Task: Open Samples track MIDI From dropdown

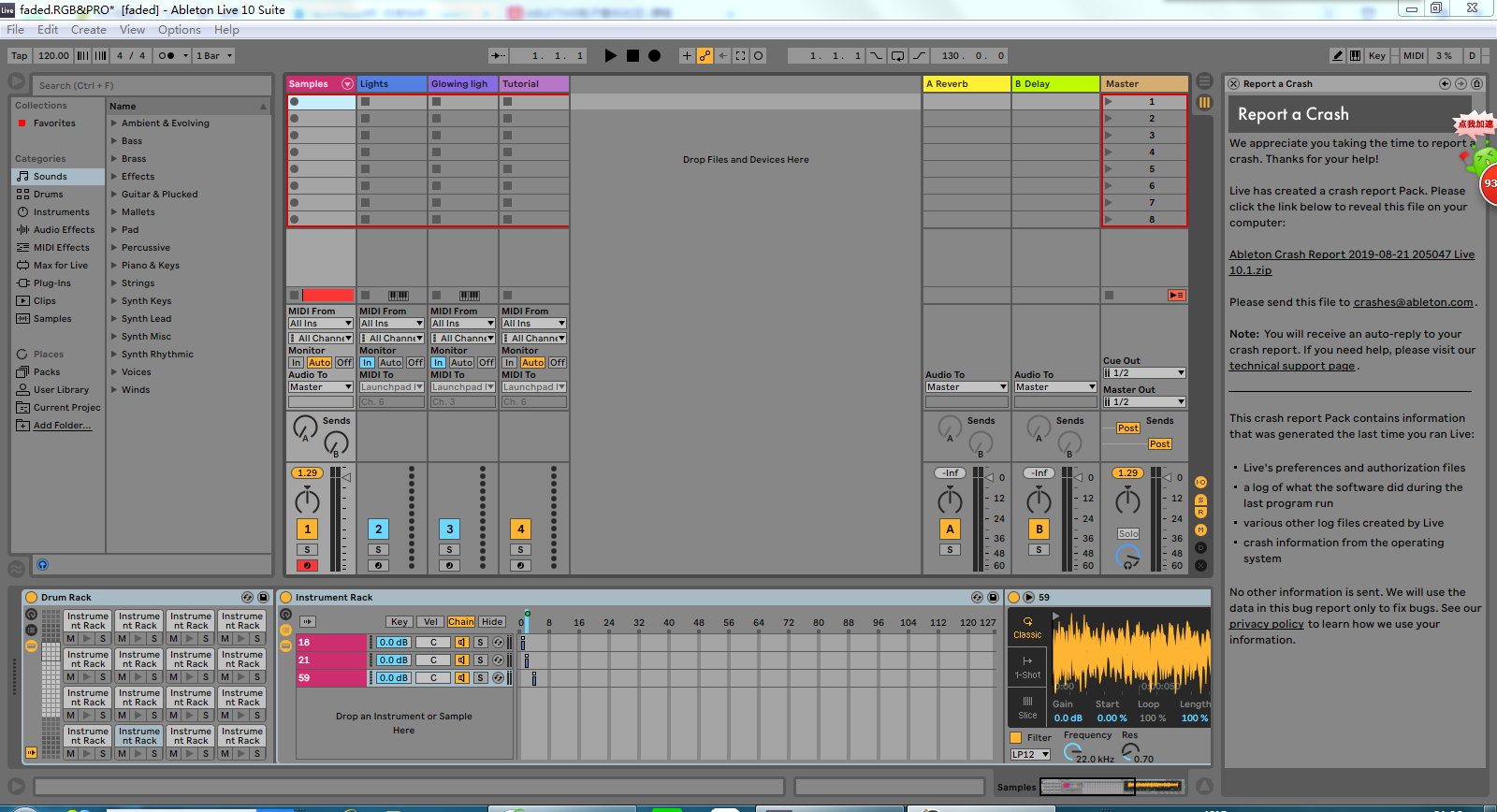Action: [x=321, y=324]
